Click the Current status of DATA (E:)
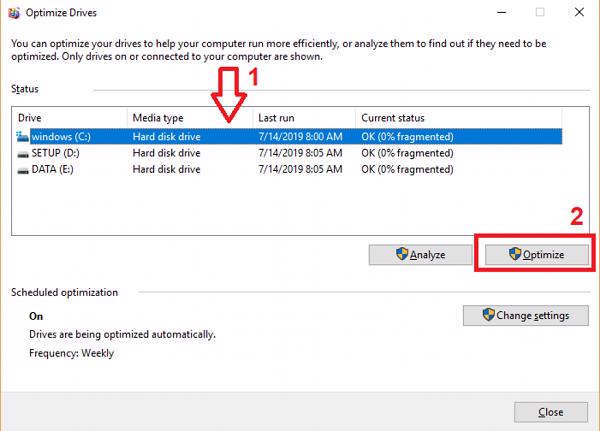600x431 pixels. [x=407, y=170]
